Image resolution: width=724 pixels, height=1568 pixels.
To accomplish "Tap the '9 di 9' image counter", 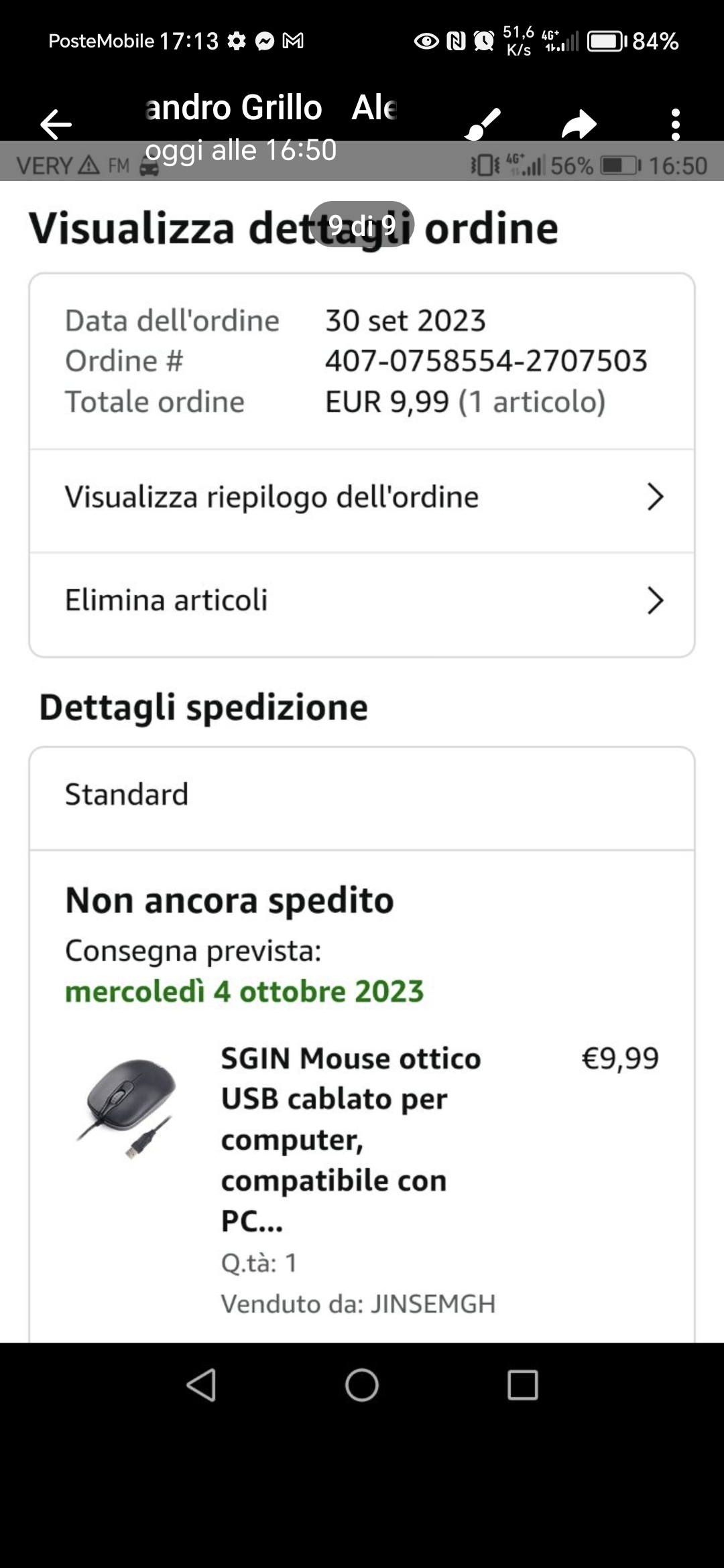I will pyautogui.click(x=362, y=224).
